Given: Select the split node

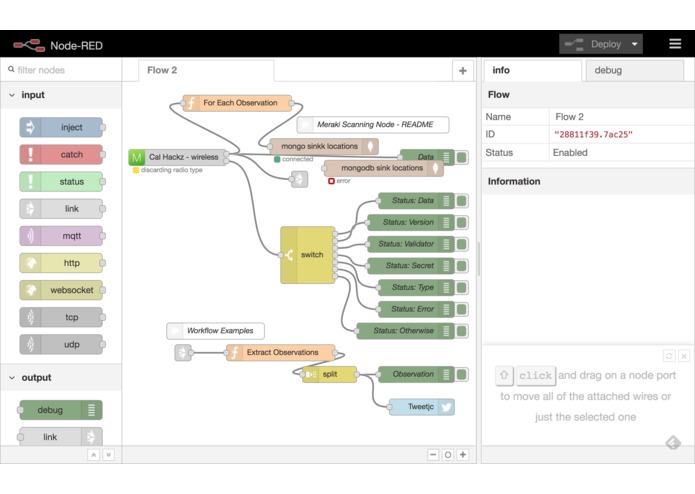Looking at the screenshot, I should coord(329,374).
